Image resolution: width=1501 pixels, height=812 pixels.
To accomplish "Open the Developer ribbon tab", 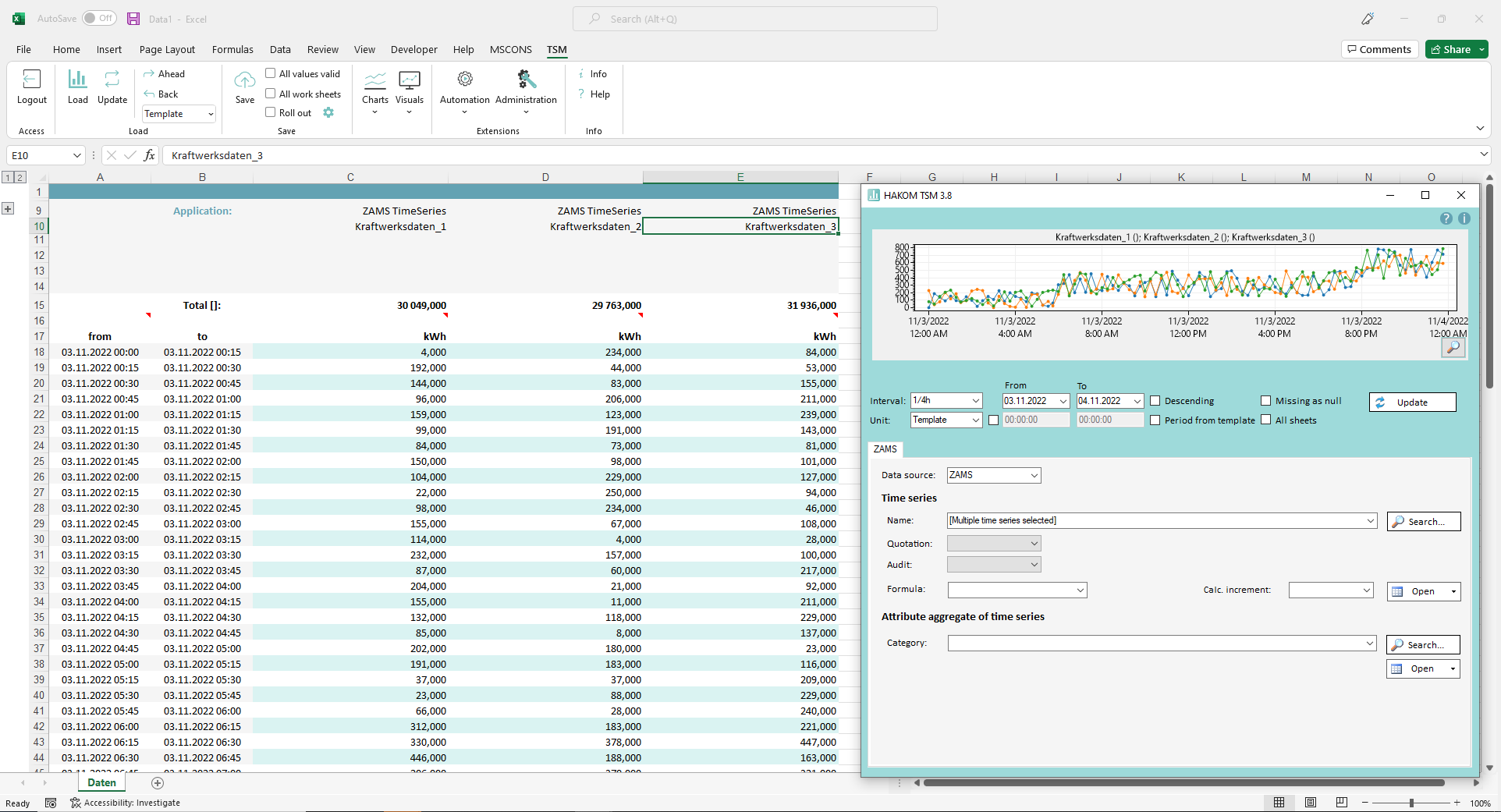I will point(414,49).
